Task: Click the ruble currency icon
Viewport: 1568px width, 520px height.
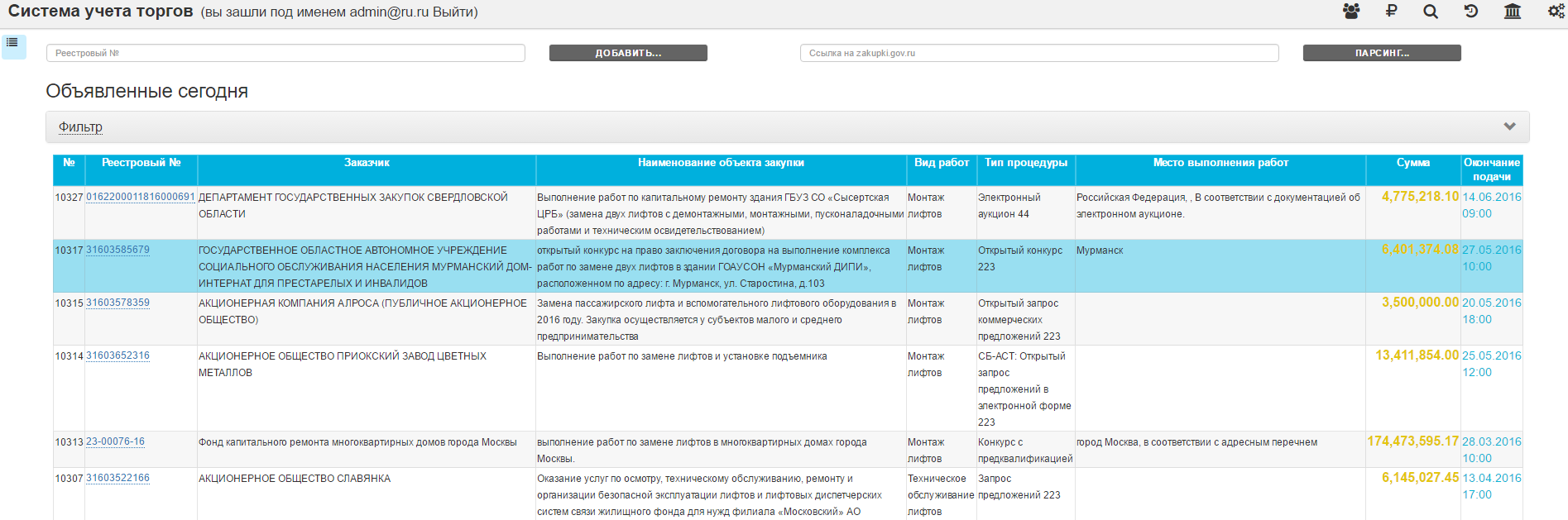Action: pyautogui.click(x=1391, y=12)
